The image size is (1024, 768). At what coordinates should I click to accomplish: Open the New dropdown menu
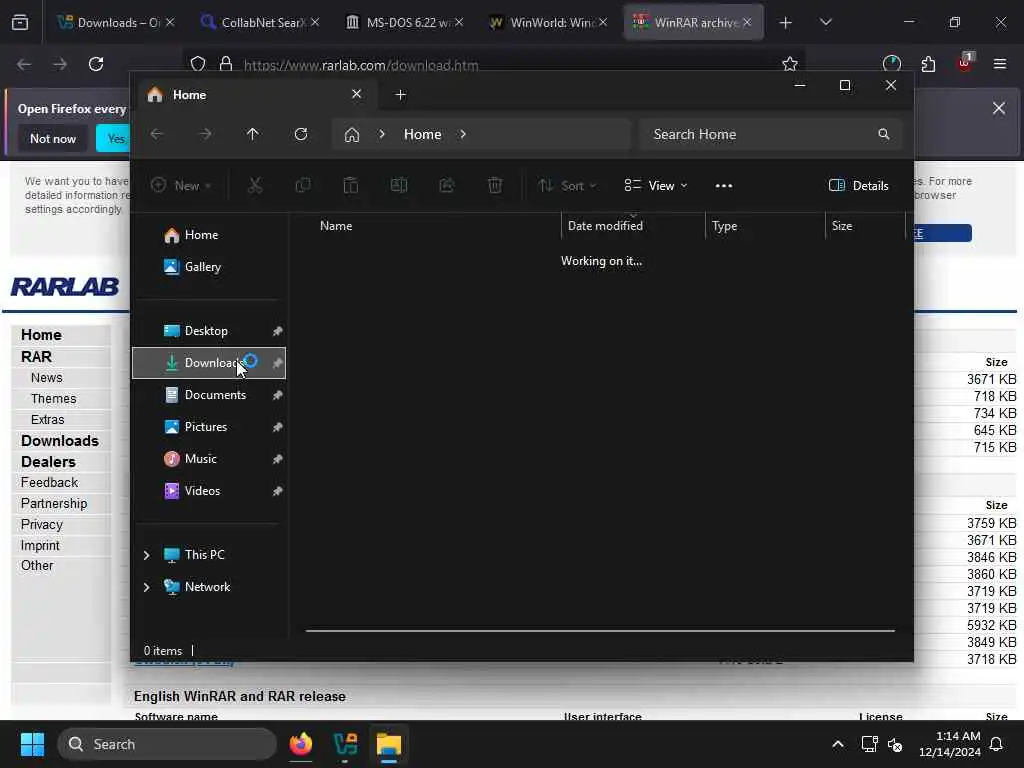click(181, 185)
